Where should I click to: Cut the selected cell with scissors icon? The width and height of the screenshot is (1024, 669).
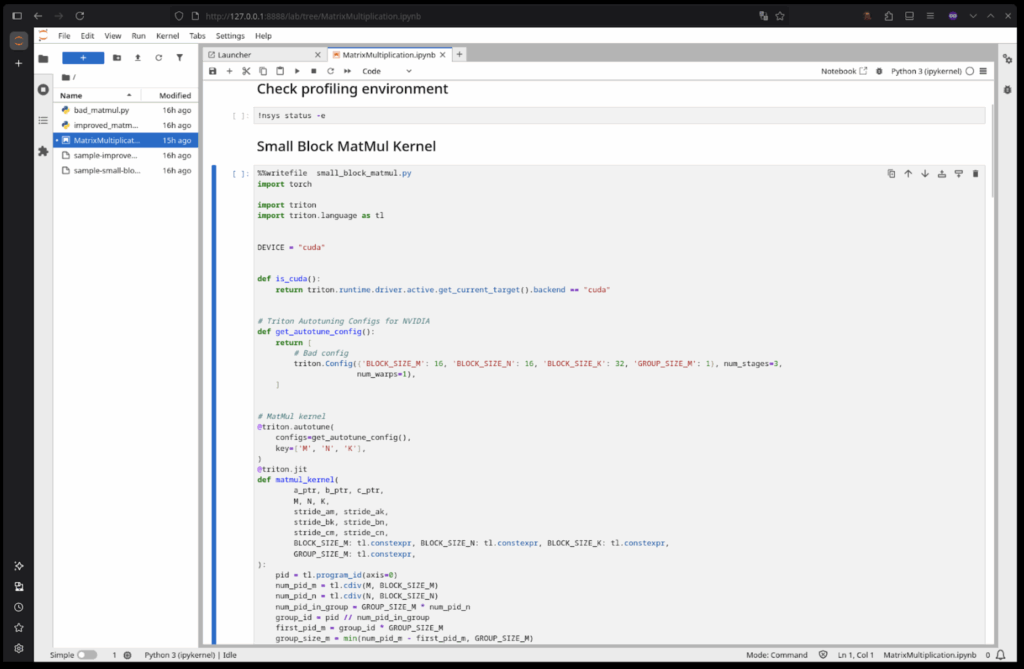tap(246, 71)
